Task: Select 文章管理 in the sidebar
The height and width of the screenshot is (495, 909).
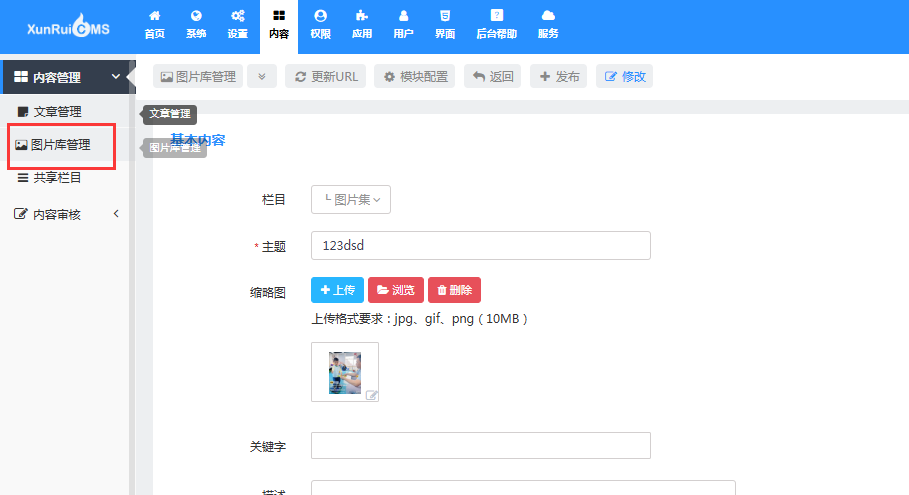Action: [x=57, y=112]
